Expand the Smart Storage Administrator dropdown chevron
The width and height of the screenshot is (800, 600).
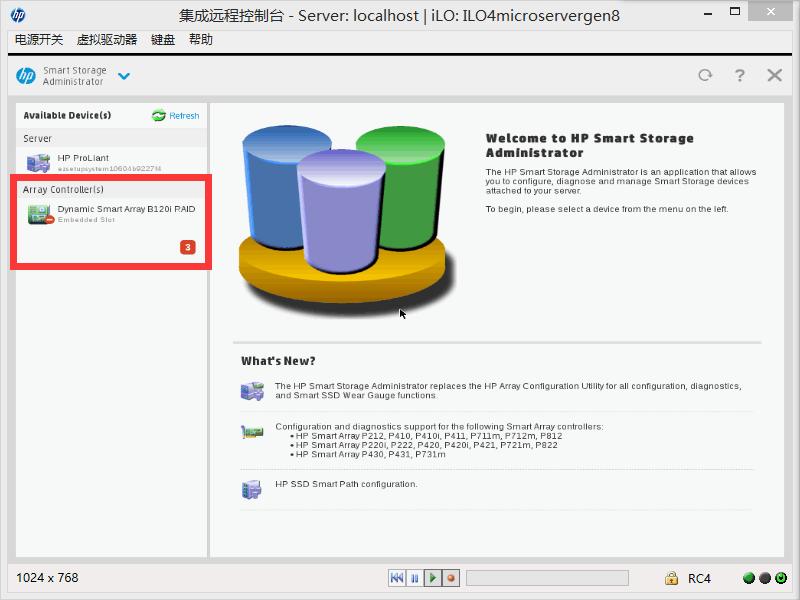point(123,76)
